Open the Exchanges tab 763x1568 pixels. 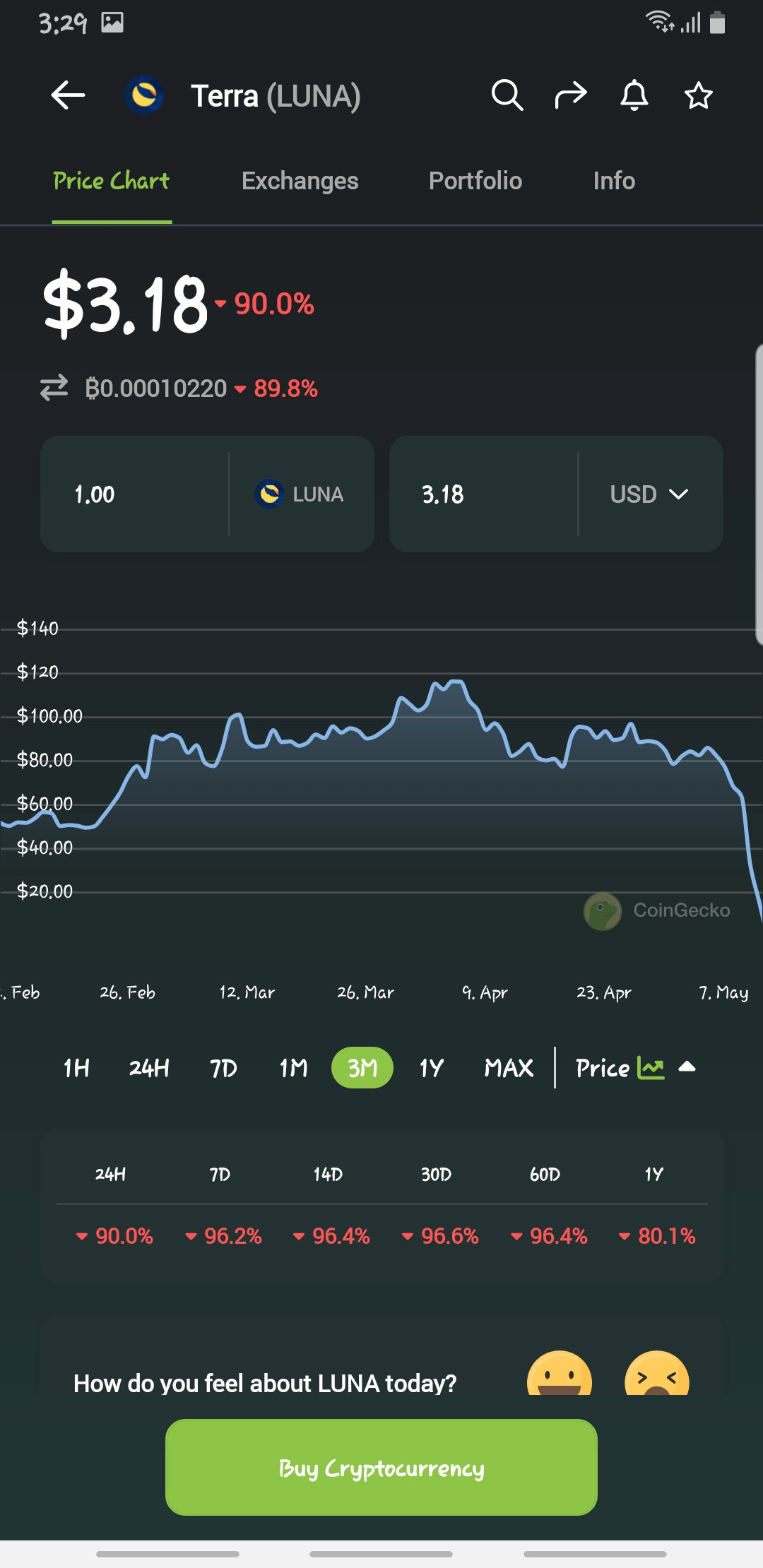300,181
